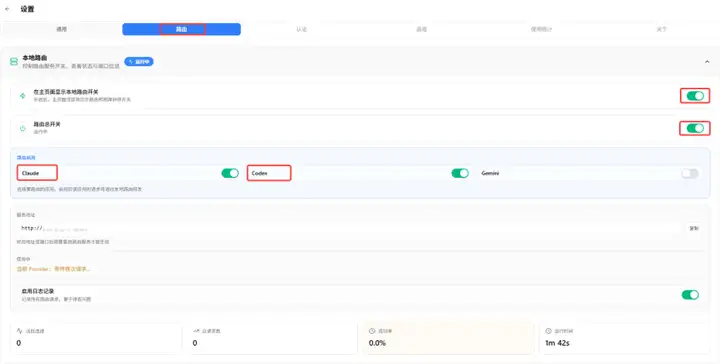Click the 0 value under 总请求数
The width and height of the screenshot is (720, 364).
click(x=195, y=343)
